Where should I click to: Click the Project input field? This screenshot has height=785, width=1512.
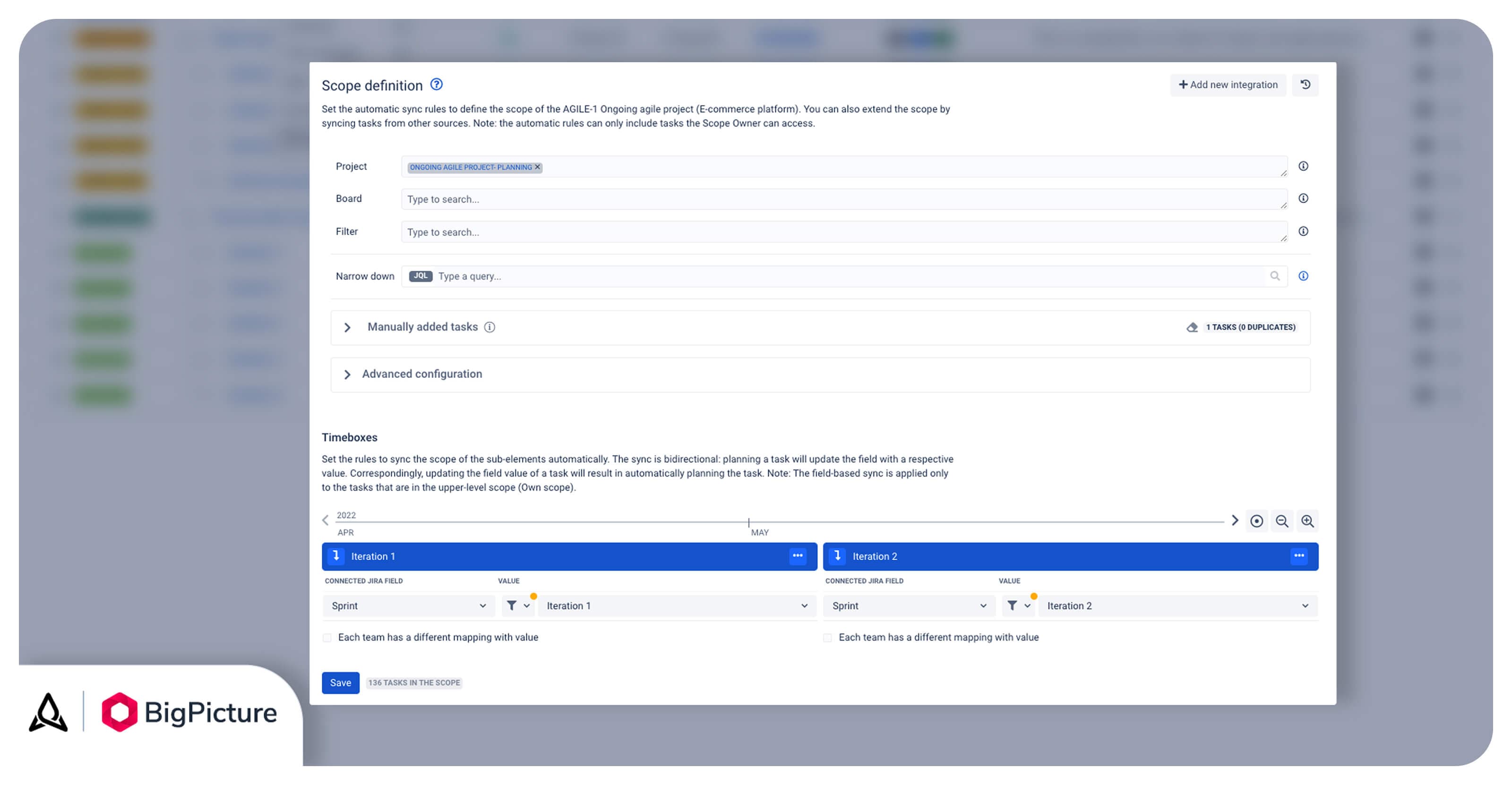tap(844, 167)
